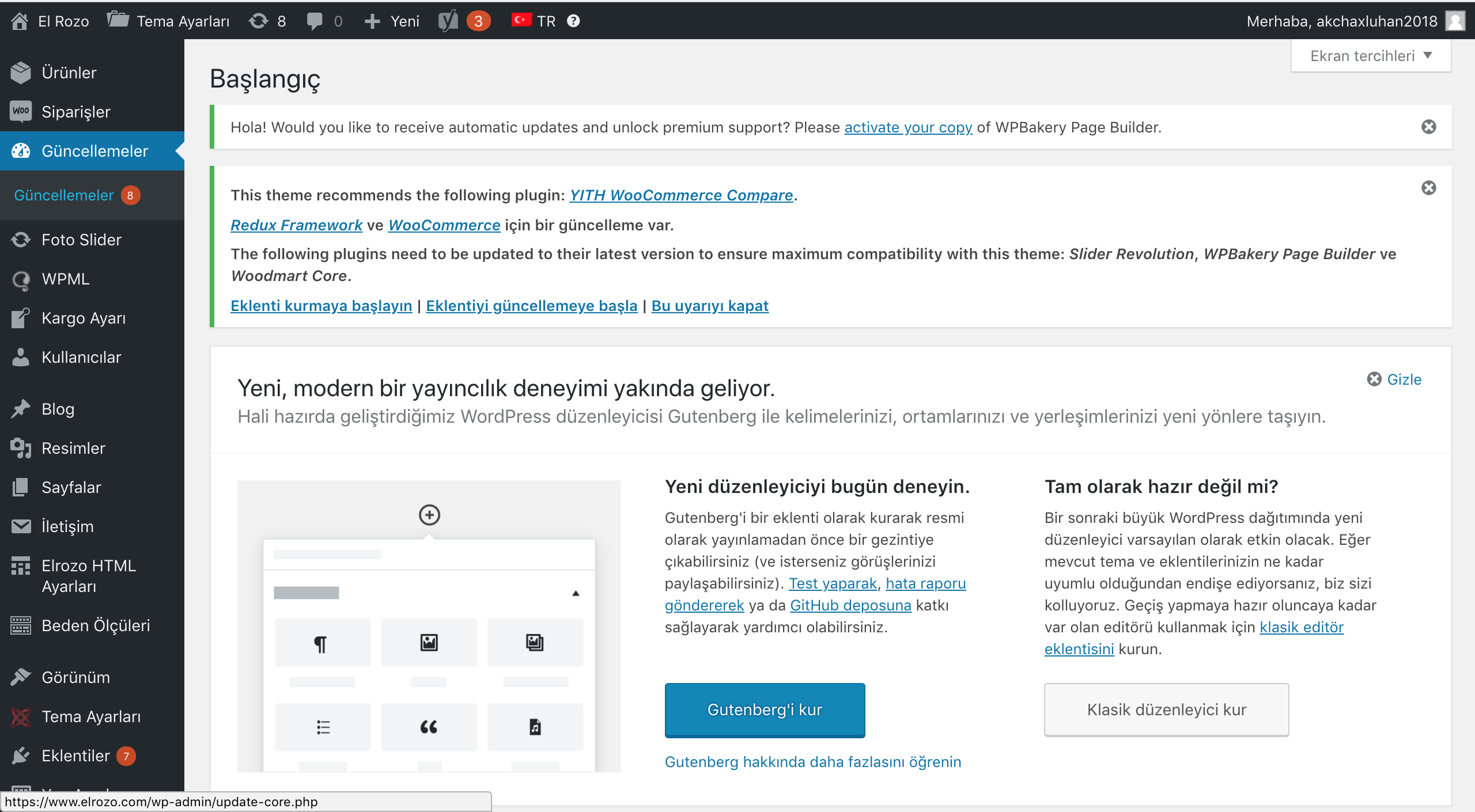Click the user avatar in top bar

1455,21
